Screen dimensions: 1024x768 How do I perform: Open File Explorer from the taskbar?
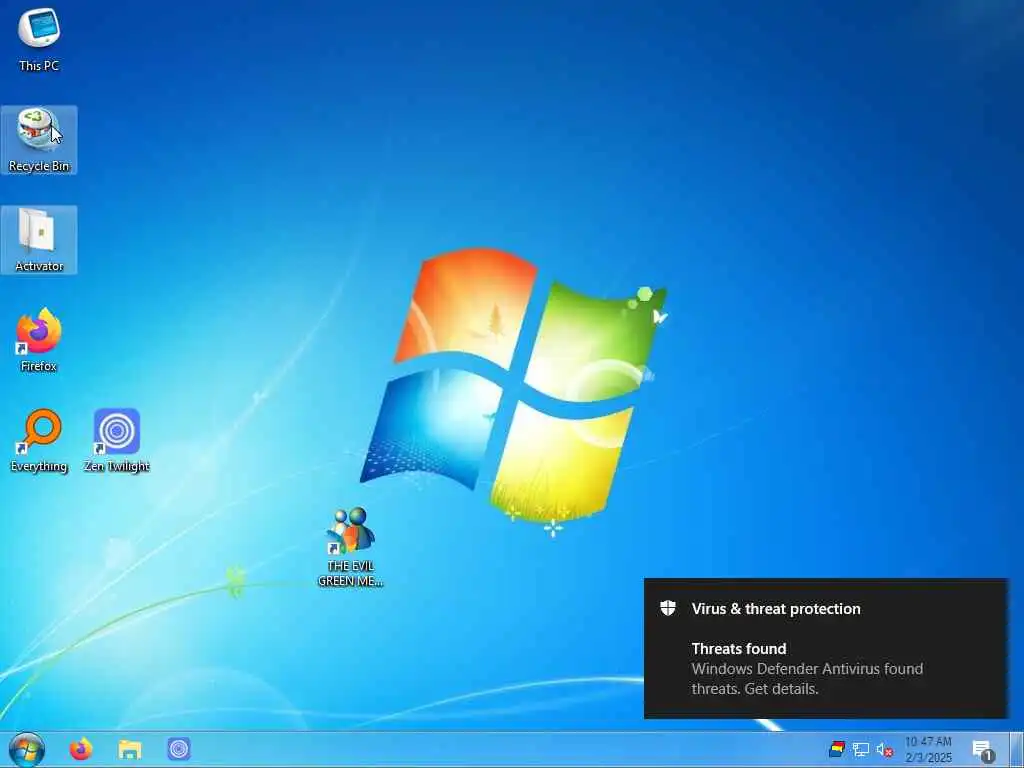[130, 749]
